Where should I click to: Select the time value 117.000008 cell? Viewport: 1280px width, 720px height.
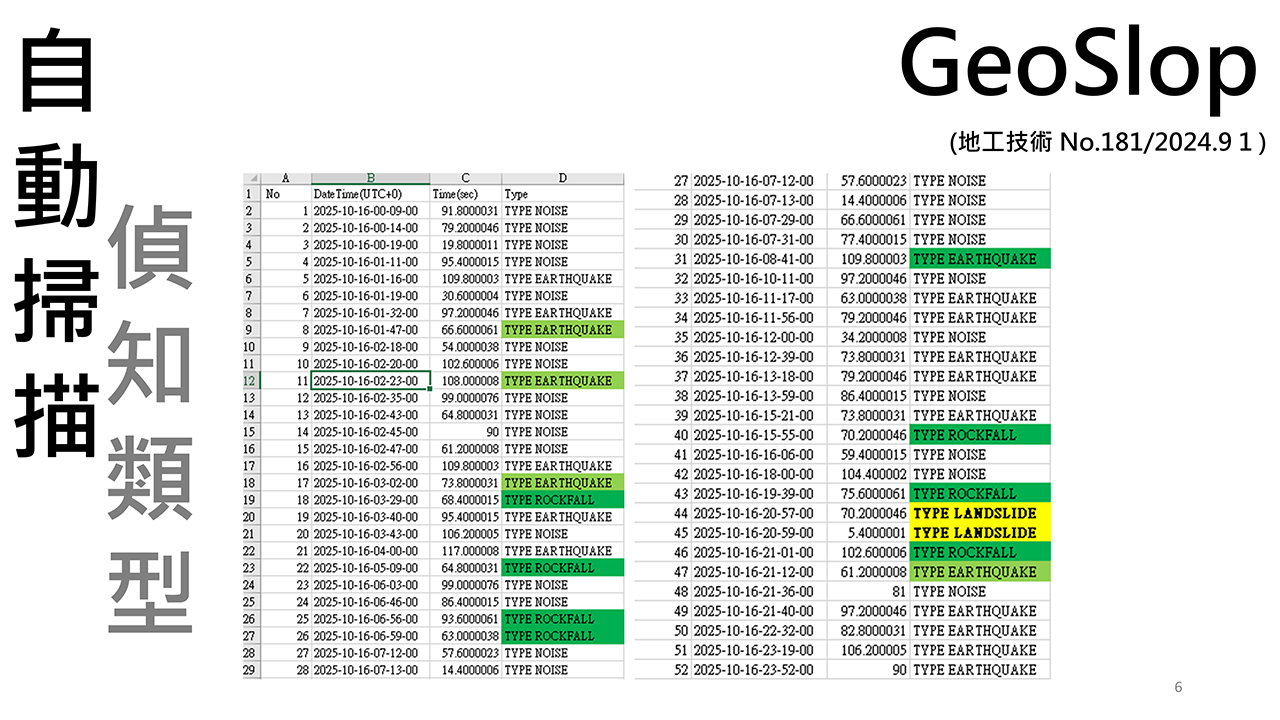pyautogui.click(x=466, y=551)
